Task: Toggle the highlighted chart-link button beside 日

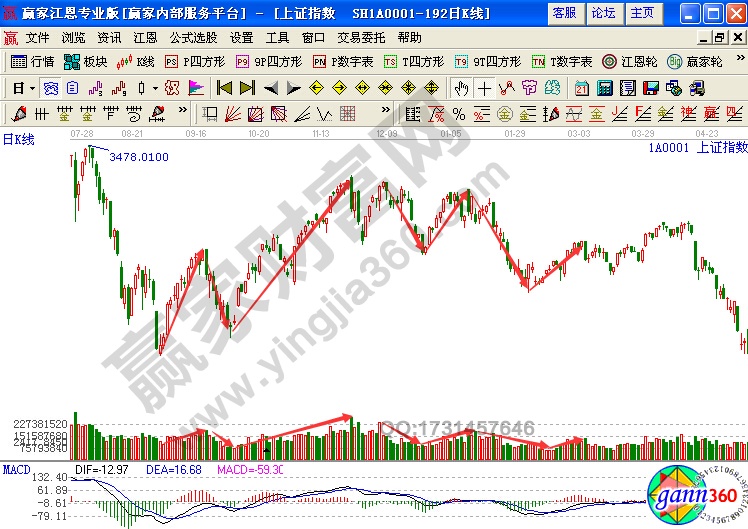Action: 50,88
